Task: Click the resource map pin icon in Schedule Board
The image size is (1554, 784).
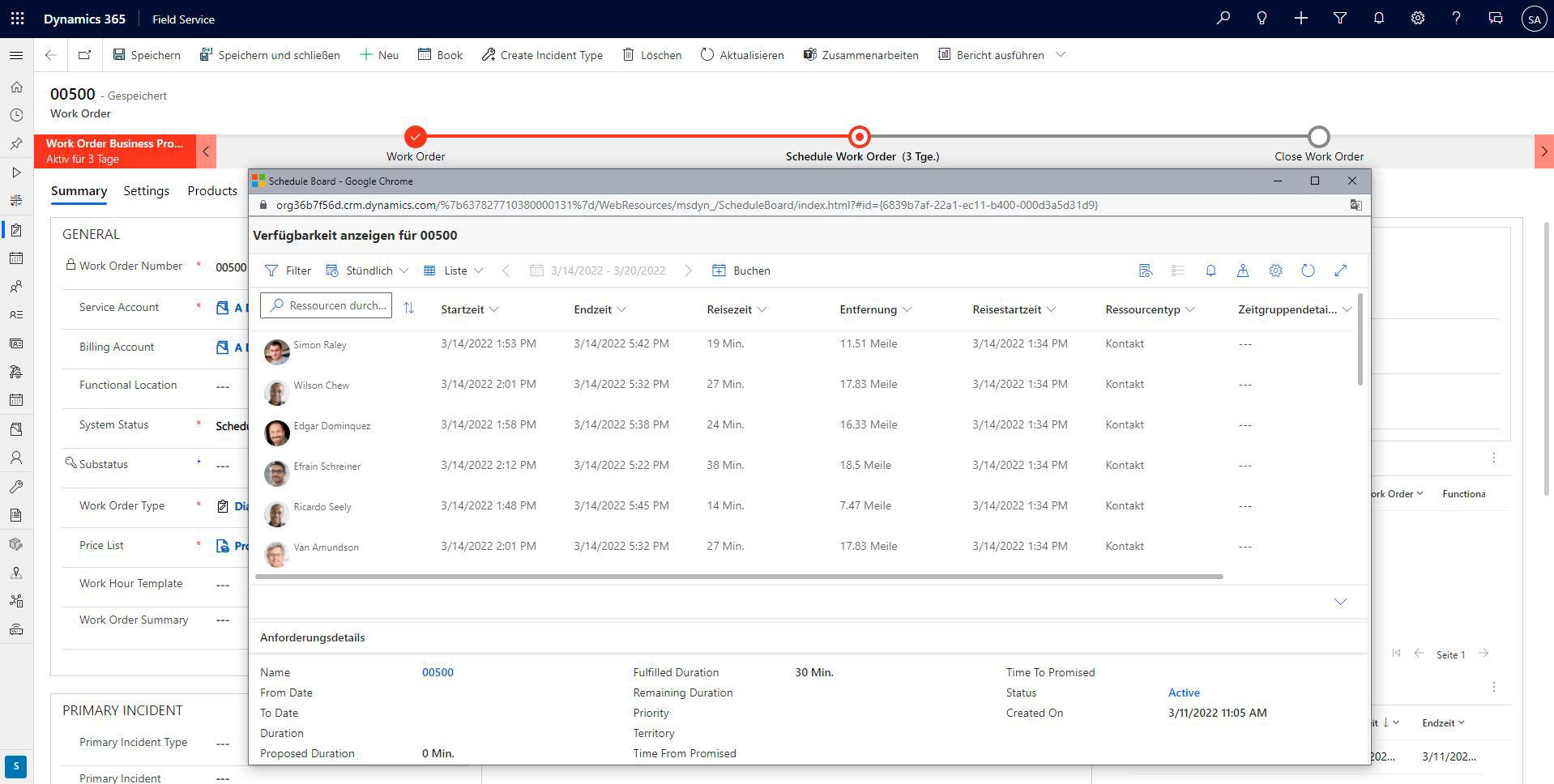Action: tap(1243, 271)
